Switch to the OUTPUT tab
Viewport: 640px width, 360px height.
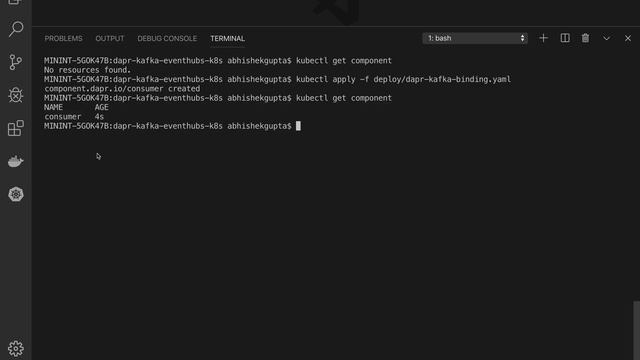point(110,38)
